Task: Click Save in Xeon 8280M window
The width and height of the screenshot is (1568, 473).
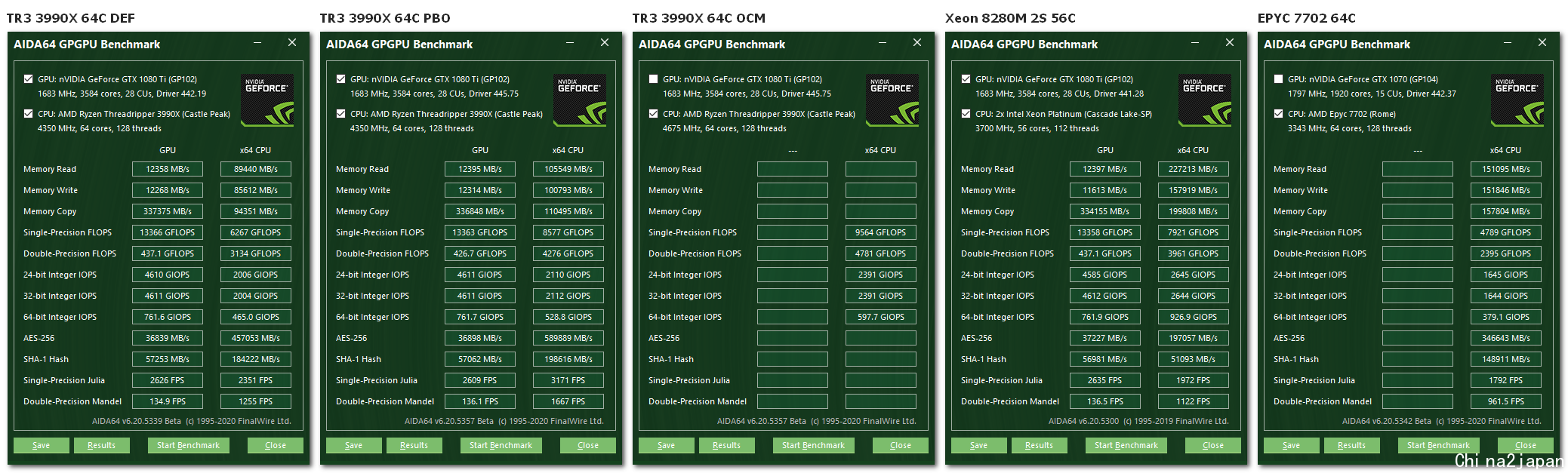Action: pos(979,445)
